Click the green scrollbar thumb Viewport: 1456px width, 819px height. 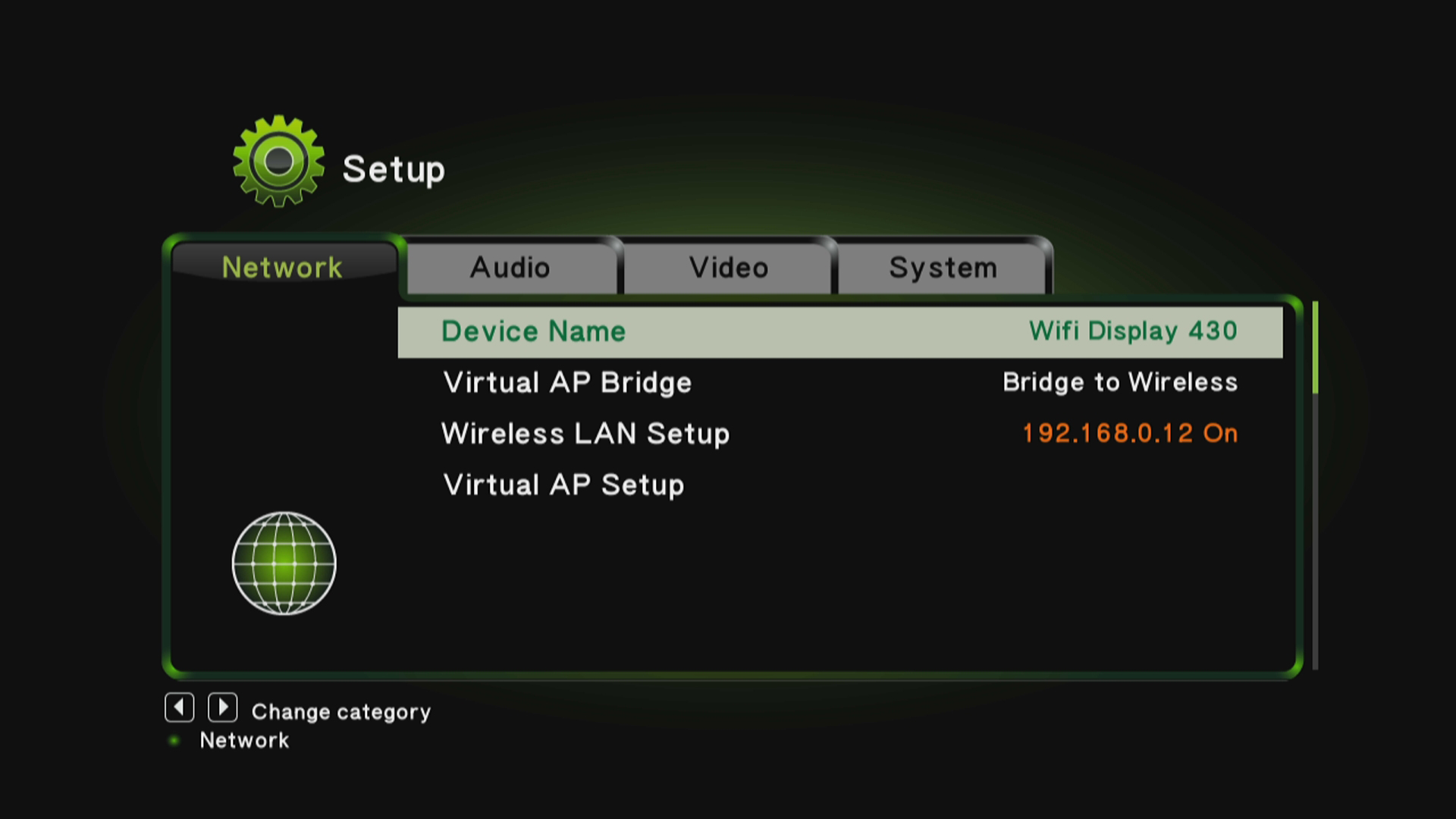[x=1315, y=347]
